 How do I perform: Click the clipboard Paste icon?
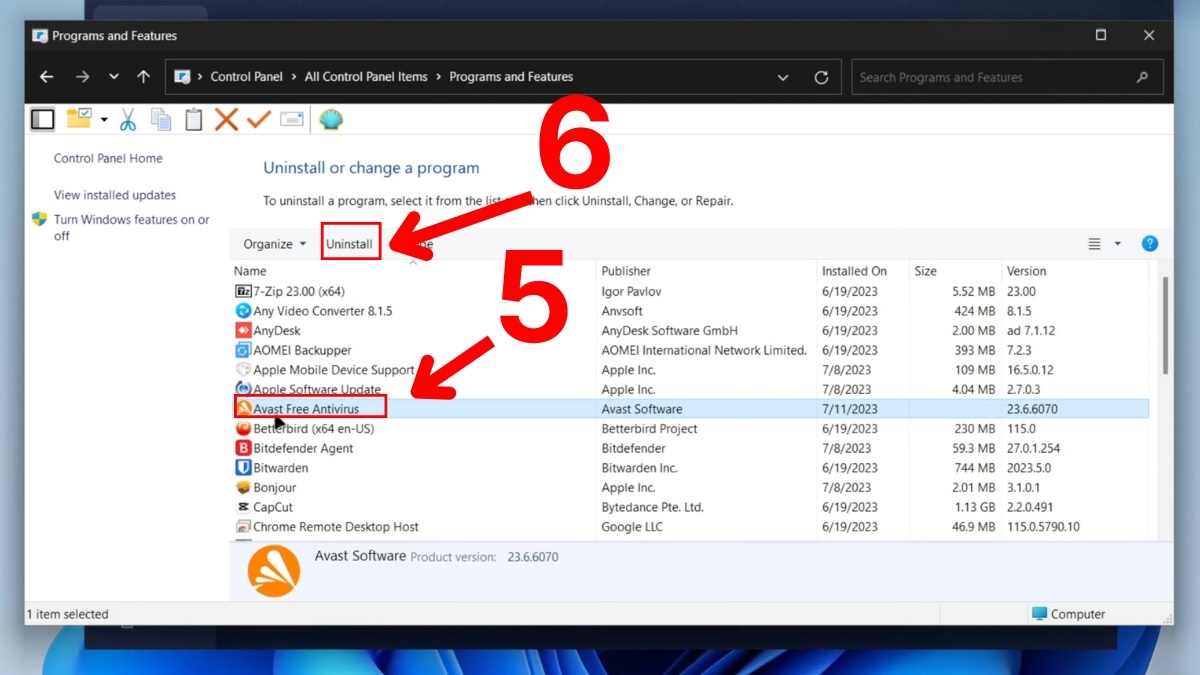193,120
